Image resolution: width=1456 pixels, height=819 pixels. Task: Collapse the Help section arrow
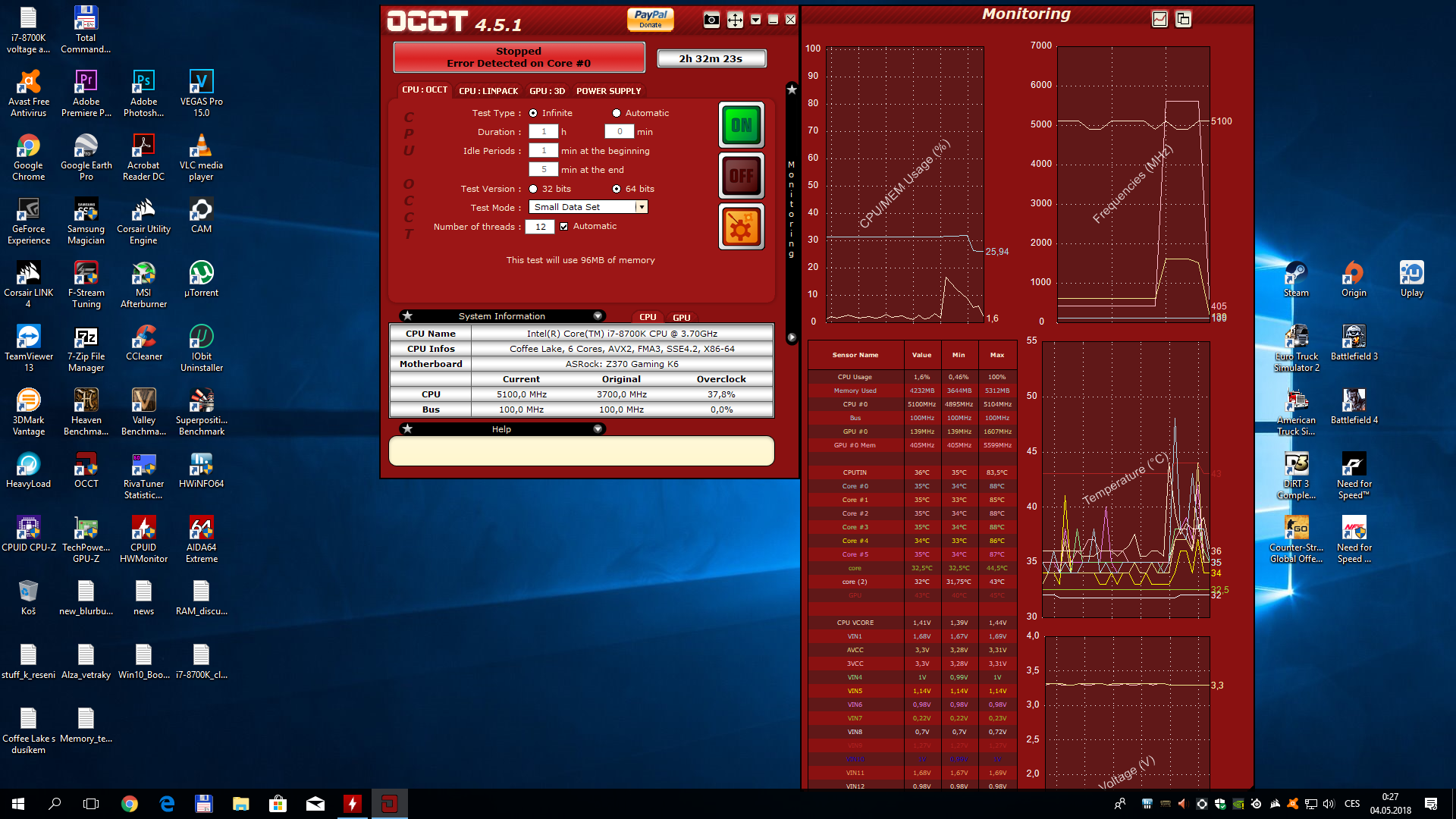click(598, 429)
